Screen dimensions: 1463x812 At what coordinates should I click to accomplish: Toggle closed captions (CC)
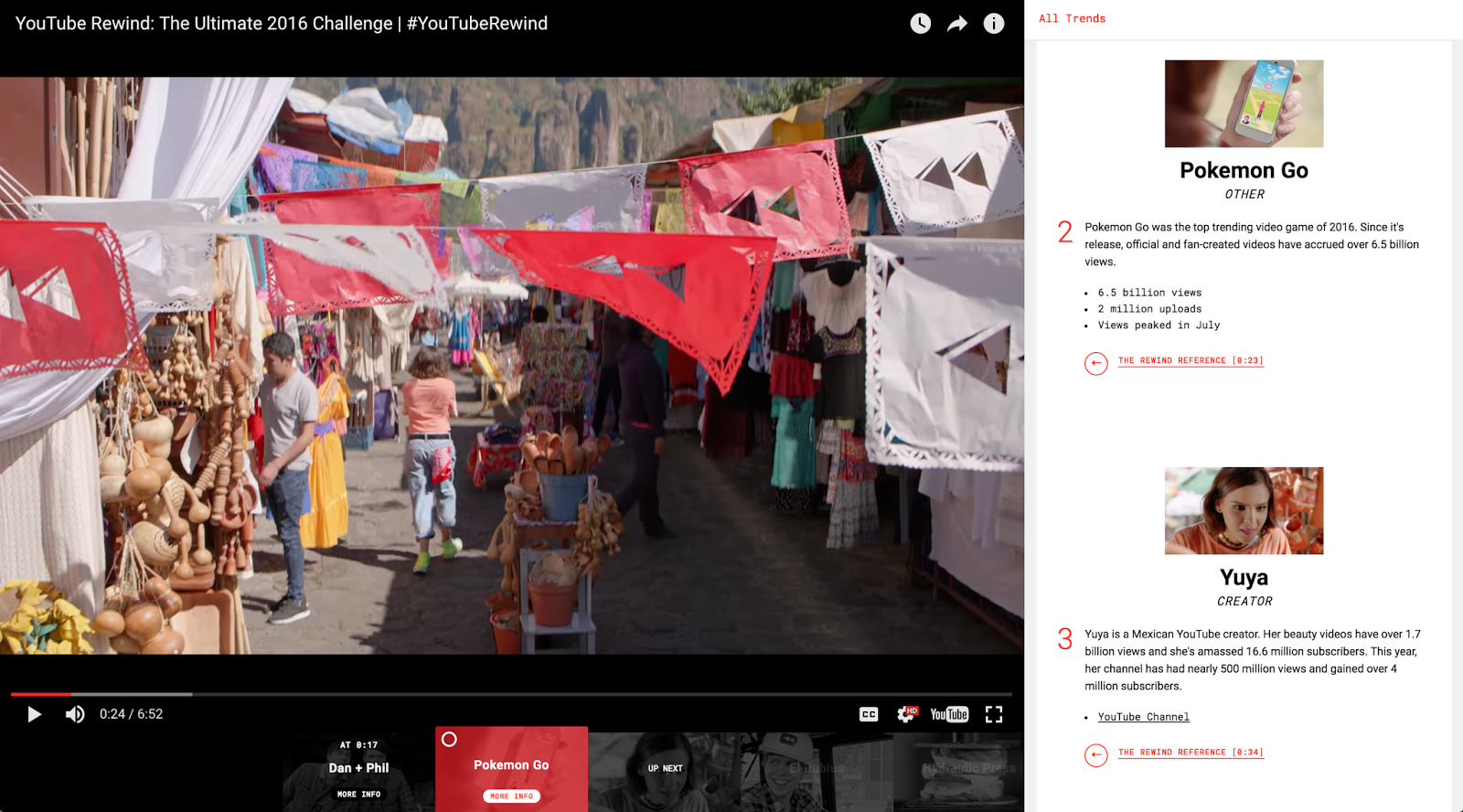[x=869, y=714]
